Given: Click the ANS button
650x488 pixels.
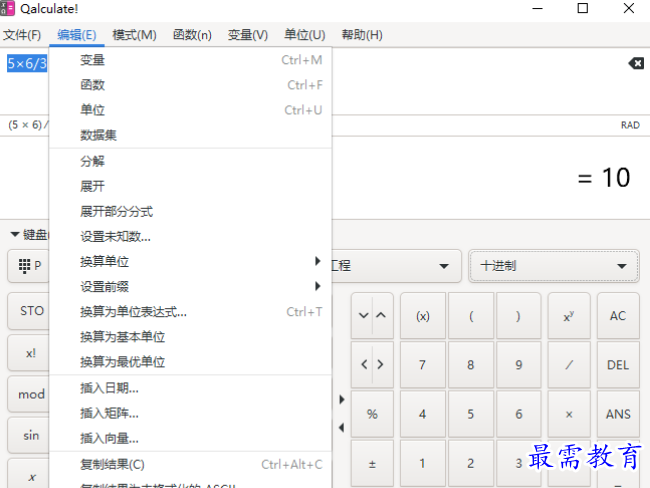Looking at the screenshot, I should pos(618,414).
